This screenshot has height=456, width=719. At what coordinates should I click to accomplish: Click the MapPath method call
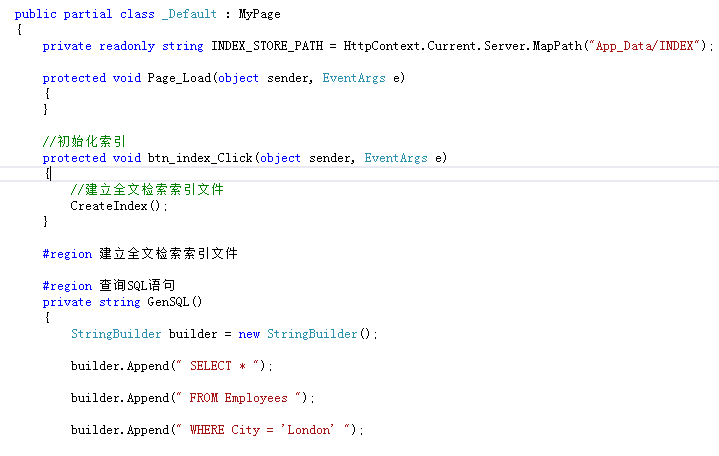pos(556,46)
